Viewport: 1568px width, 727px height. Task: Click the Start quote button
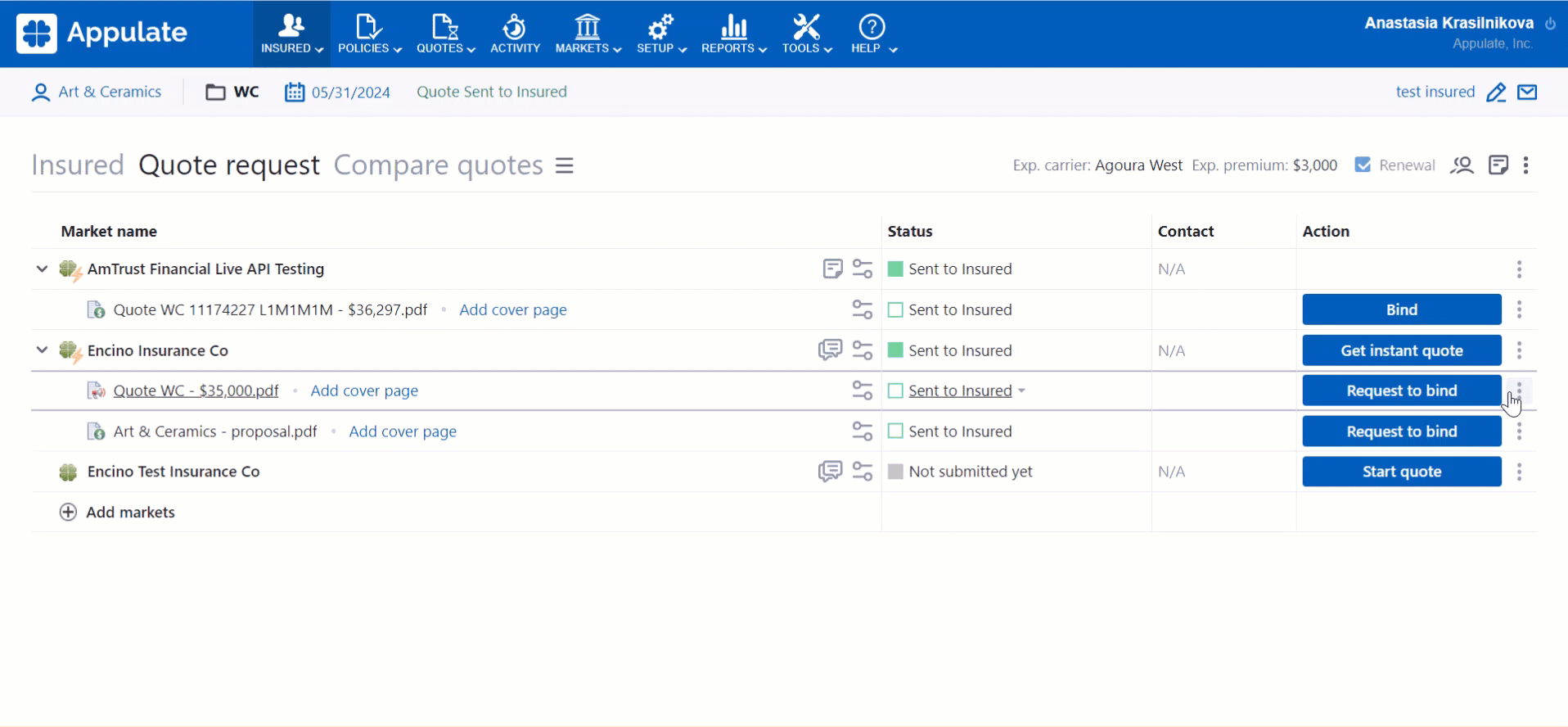1402,472
